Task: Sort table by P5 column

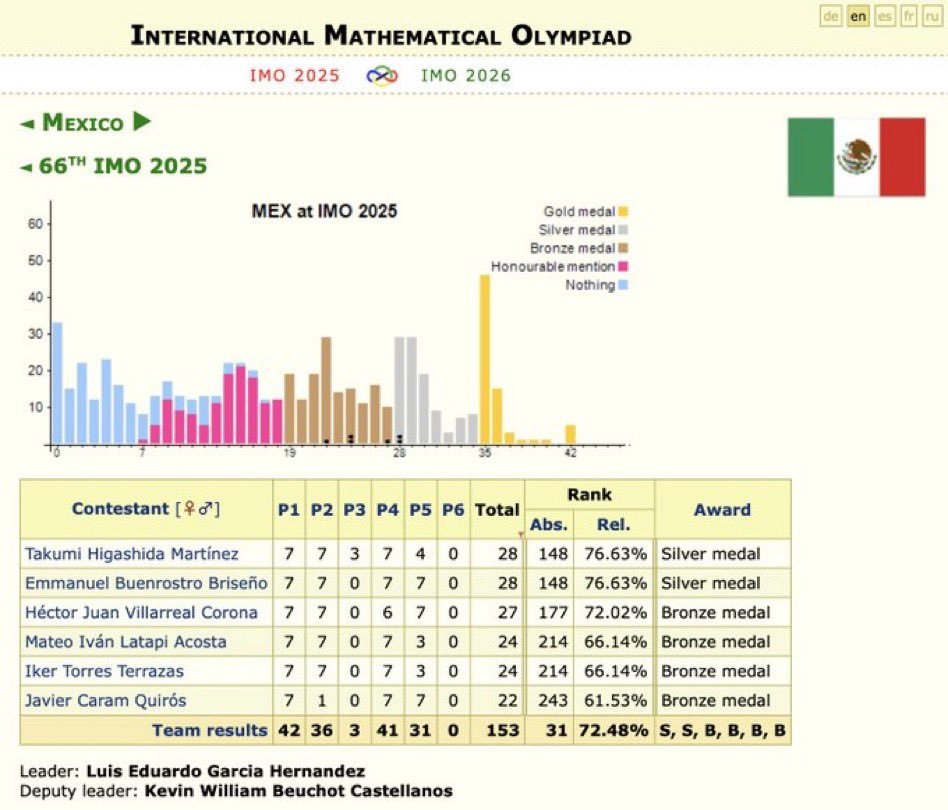Action: pos(420,510)
